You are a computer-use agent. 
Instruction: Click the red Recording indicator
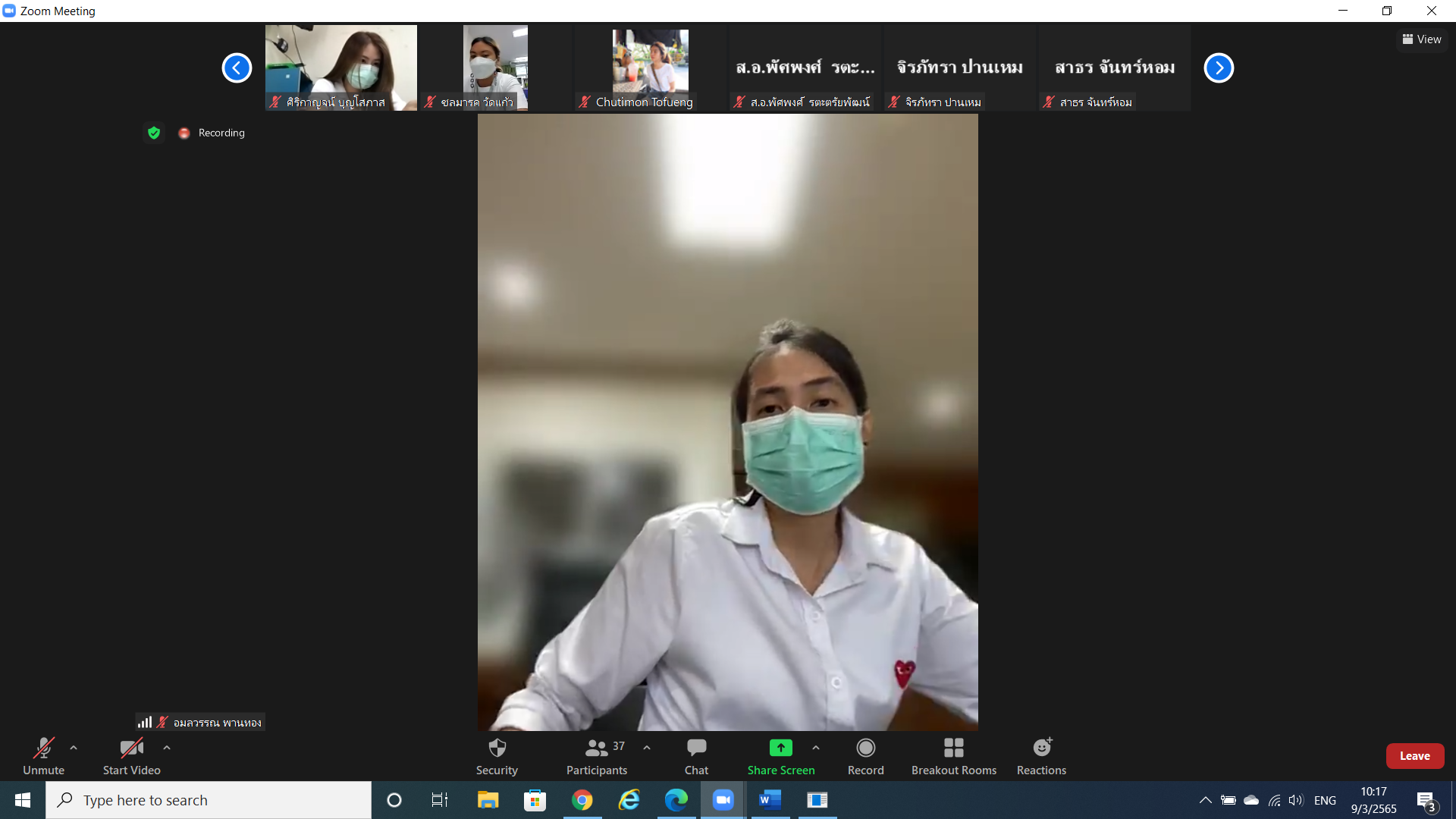(x=212, y=133)
